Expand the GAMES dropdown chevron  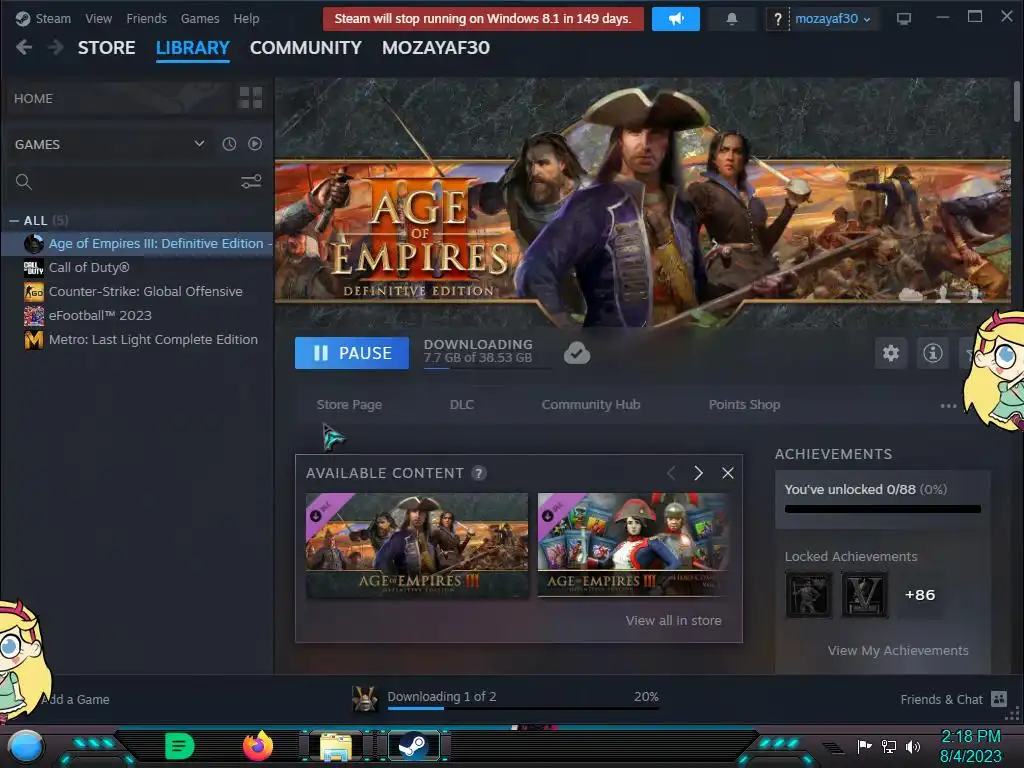coord(199,144)
